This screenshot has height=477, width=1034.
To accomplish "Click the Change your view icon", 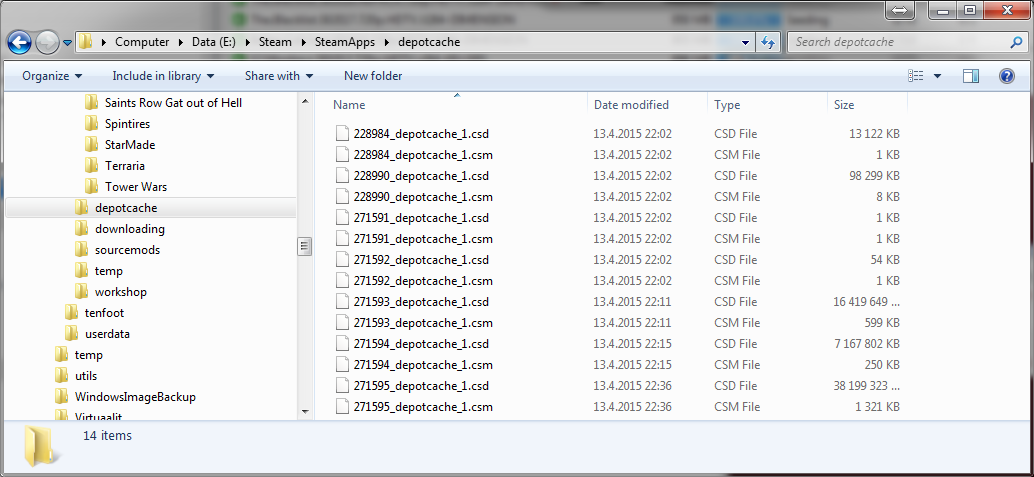I will tap(915, 76).
